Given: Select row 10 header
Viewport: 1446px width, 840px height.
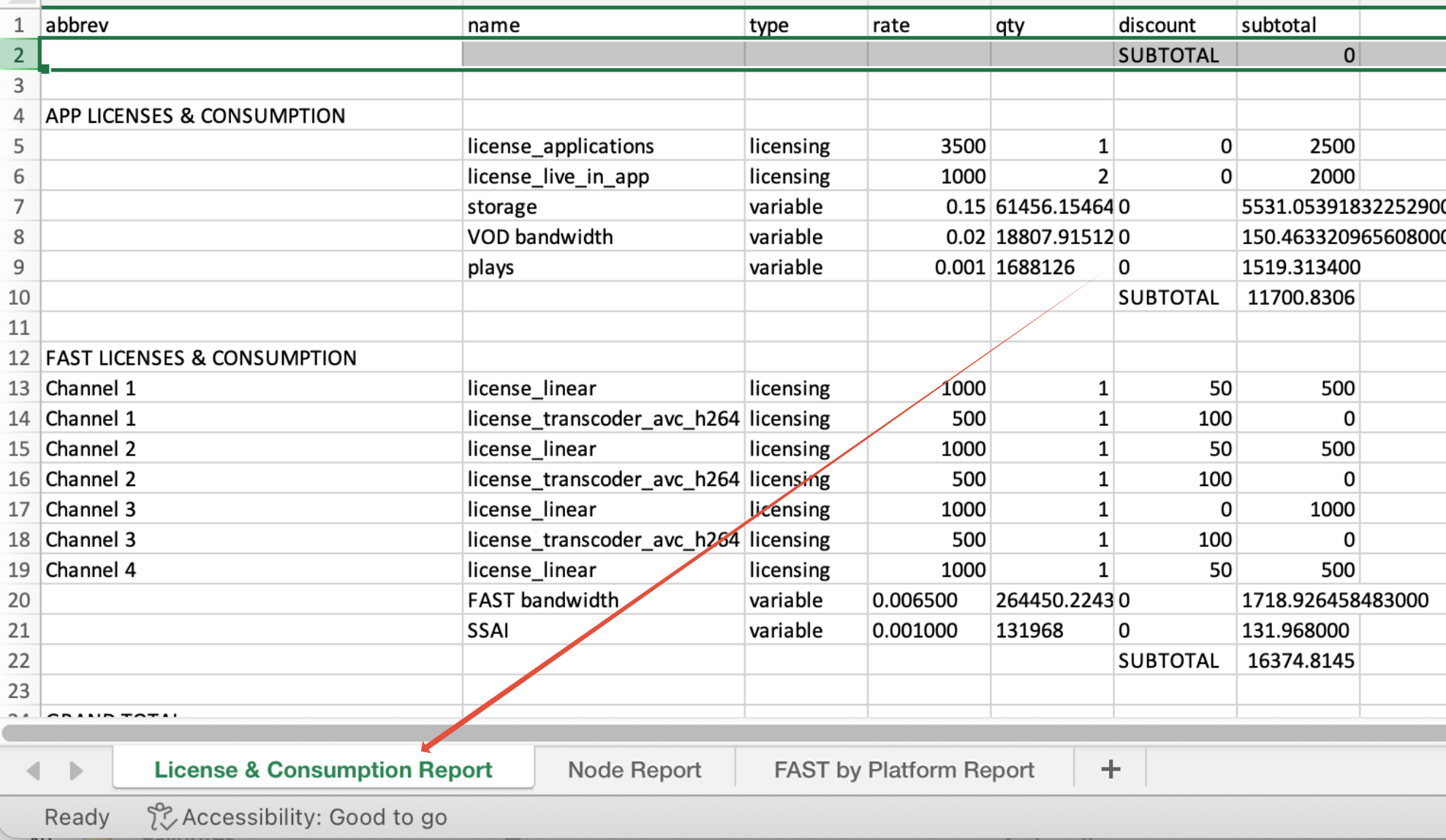Looking at the screenshot, I should (20, 298).
